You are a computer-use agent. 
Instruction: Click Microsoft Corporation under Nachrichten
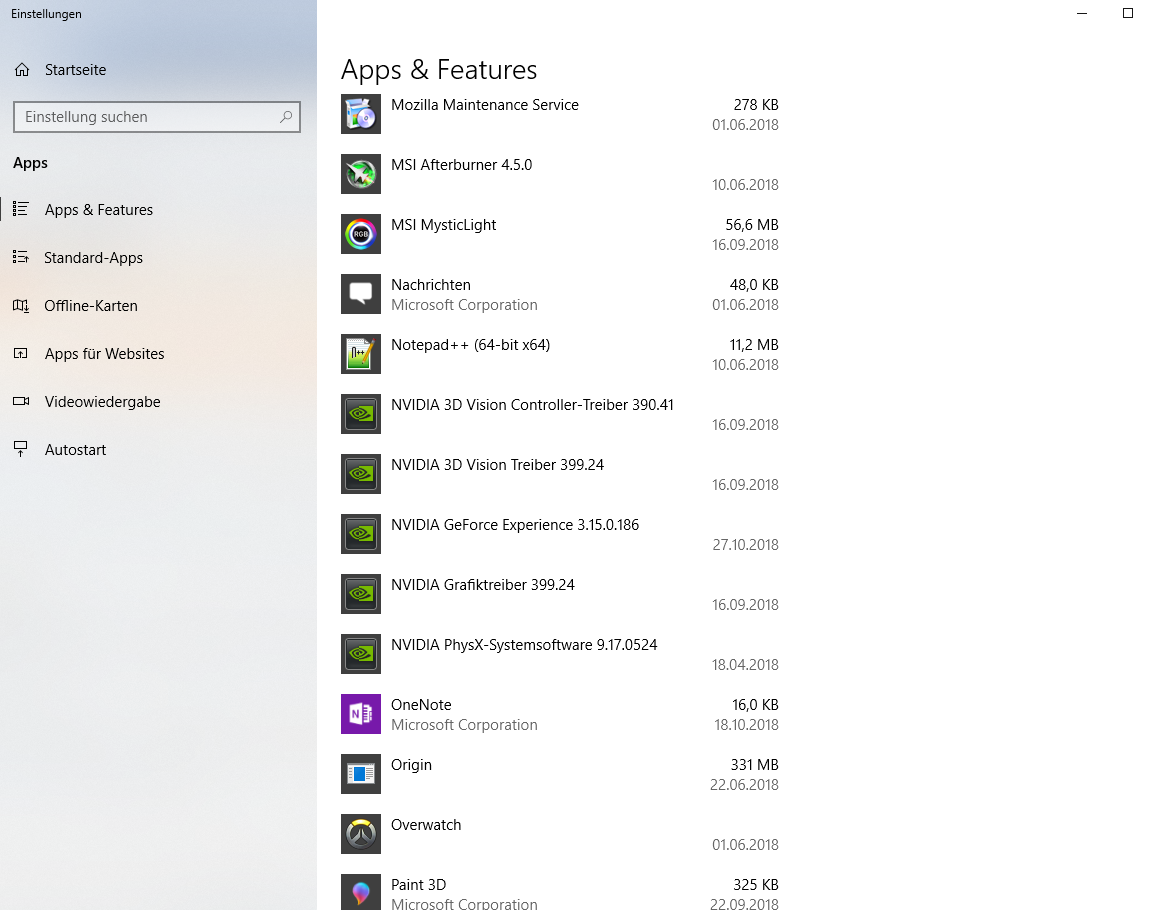[x=464, y=305]
